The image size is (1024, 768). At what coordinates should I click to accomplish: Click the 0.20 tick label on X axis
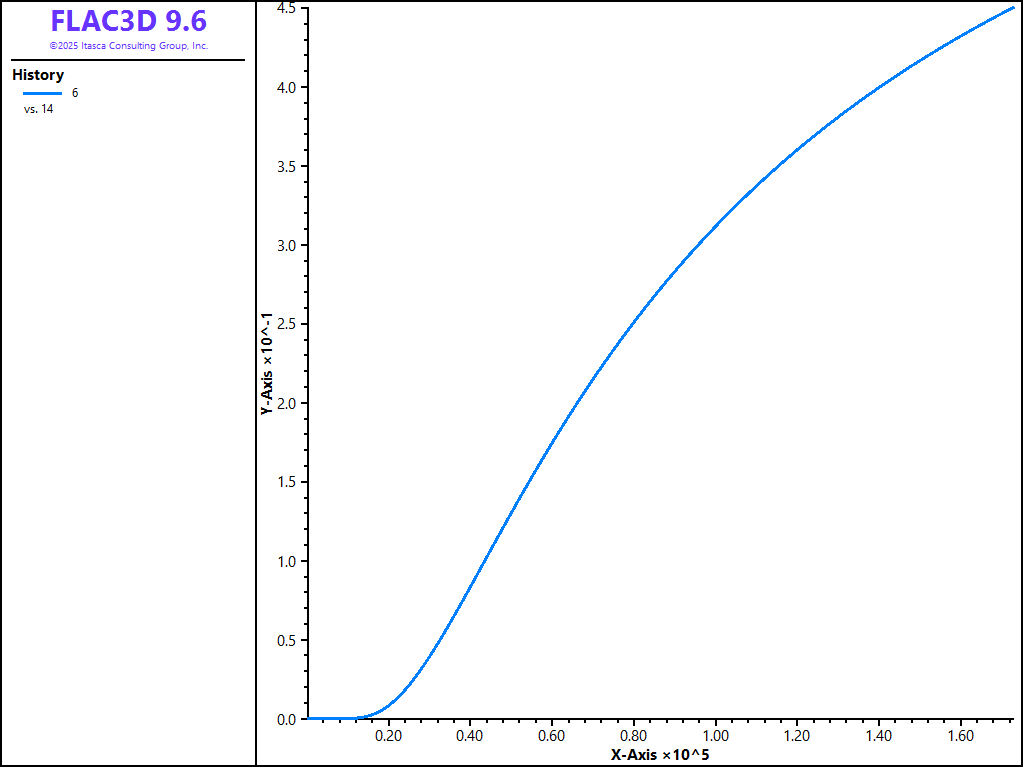389,736
